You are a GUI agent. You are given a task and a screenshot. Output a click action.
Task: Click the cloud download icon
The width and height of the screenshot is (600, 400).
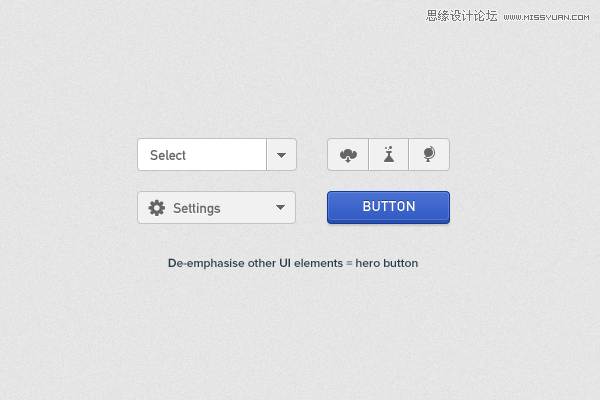pos(348,155)
